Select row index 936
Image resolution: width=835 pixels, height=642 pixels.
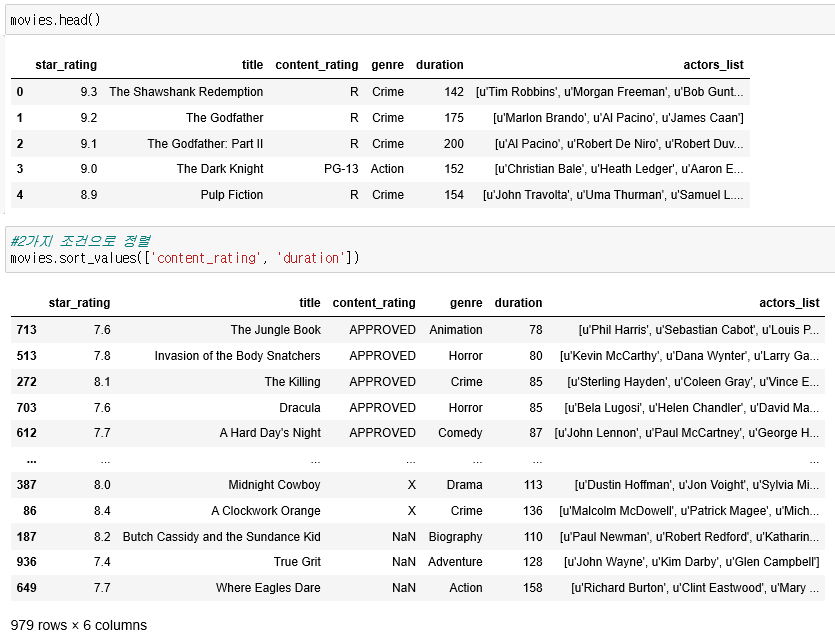[27, 562]
